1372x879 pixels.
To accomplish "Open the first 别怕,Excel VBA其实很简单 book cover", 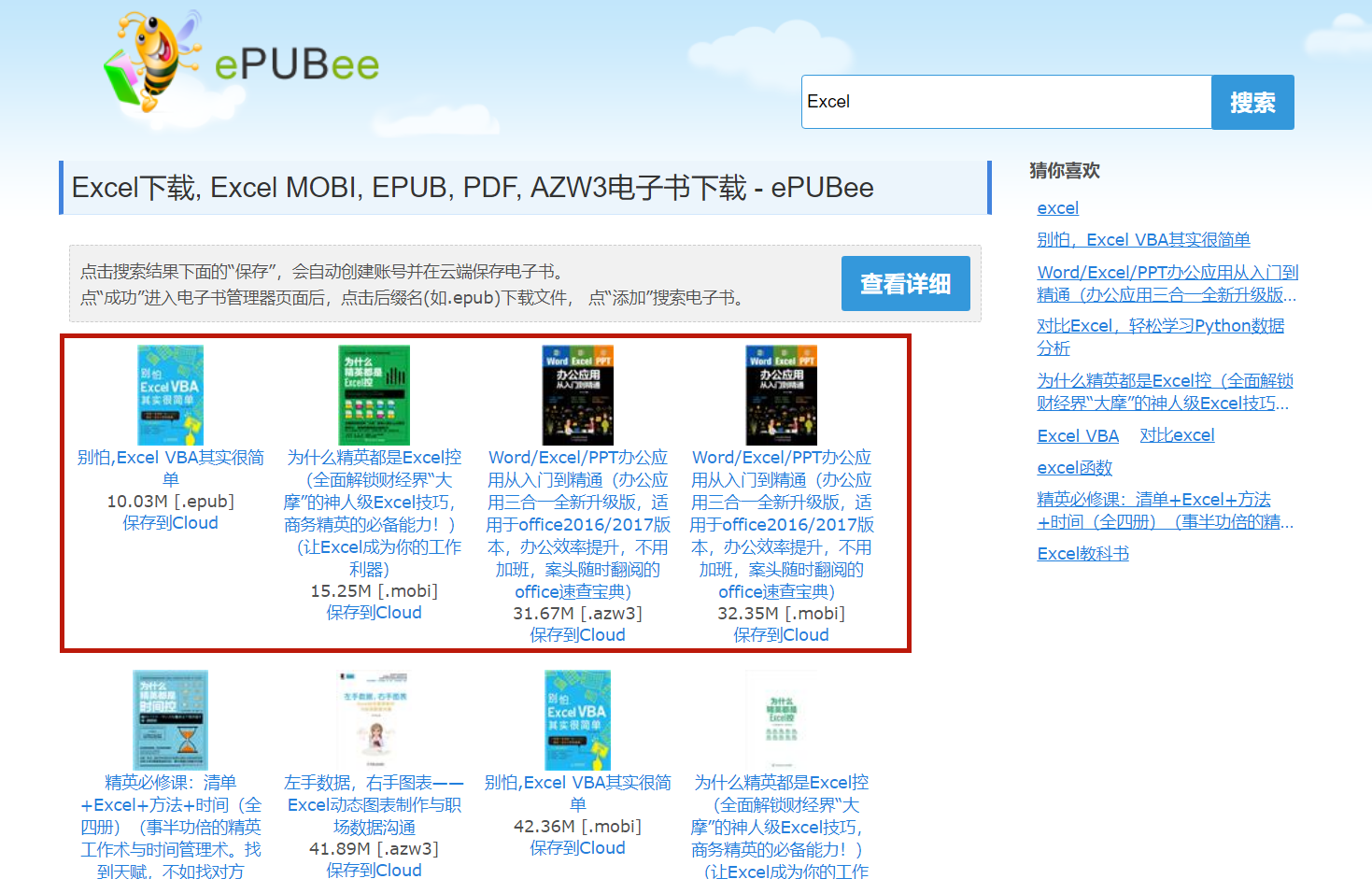I will [x=170, y=395].
